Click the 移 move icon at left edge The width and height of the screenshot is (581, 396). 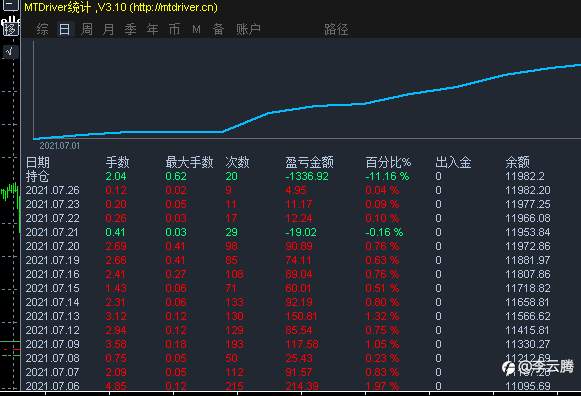pyautogui.click(x=10, y=29)
